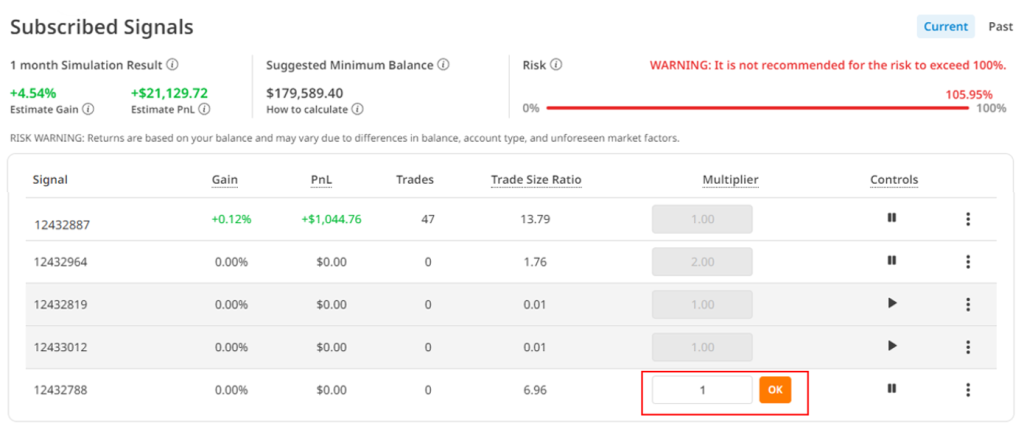Confirm multiplier with orange OK button
The image size is (1024, 429).
(775, 390)
